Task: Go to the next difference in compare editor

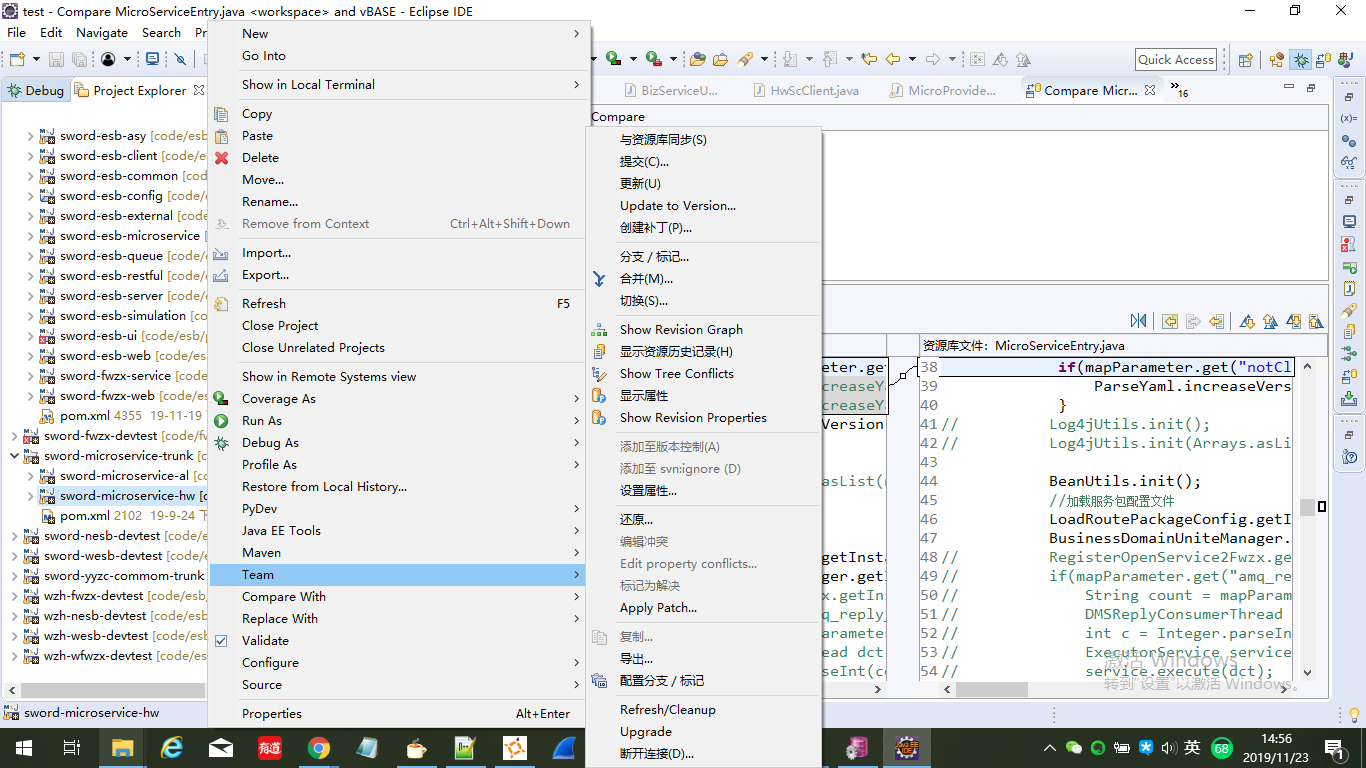Action: pyautogui.click(x=1248, y=320)
